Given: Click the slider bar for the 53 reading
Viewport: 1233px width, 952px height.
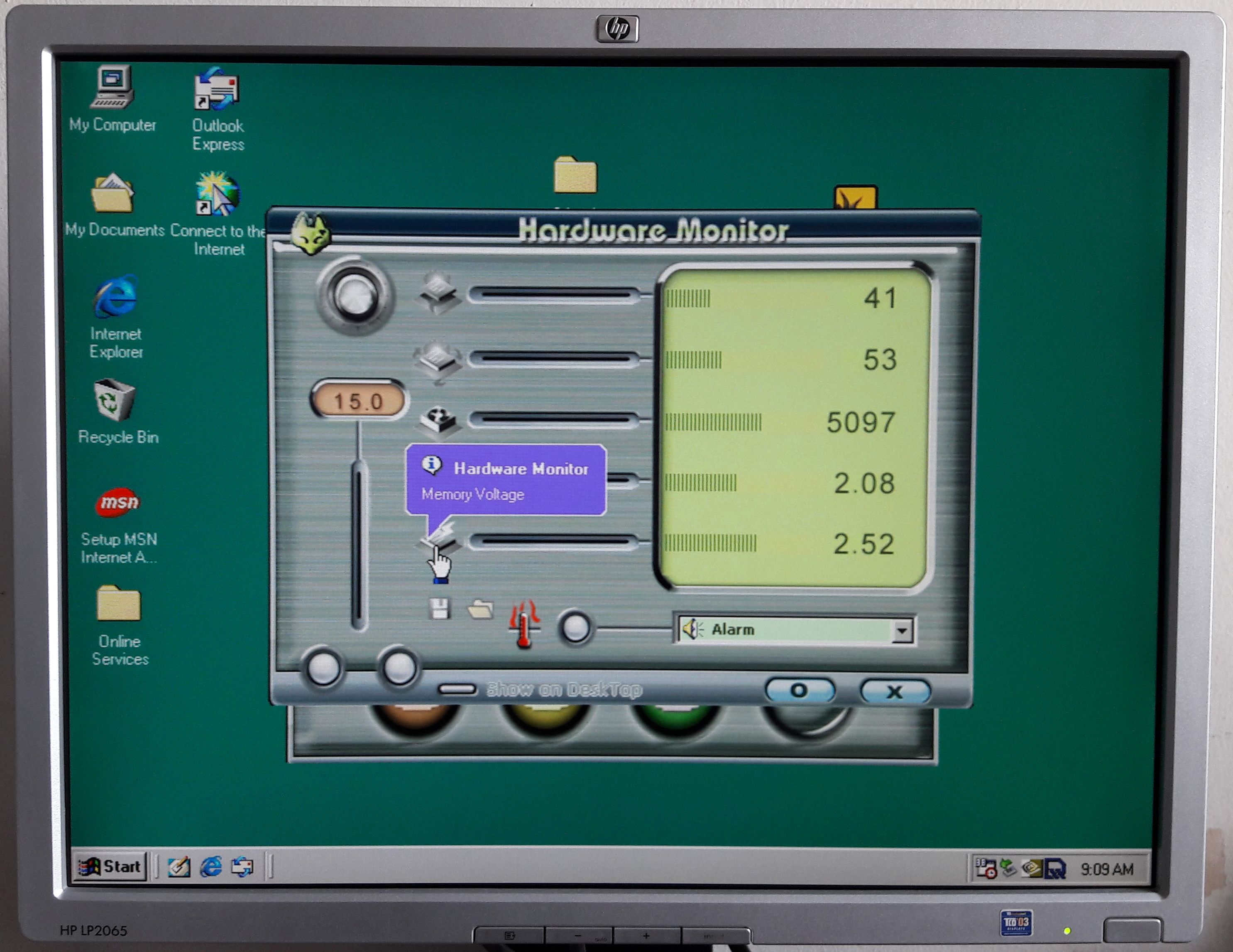Looking at the screenshot, I should click(x=553, y=359).
